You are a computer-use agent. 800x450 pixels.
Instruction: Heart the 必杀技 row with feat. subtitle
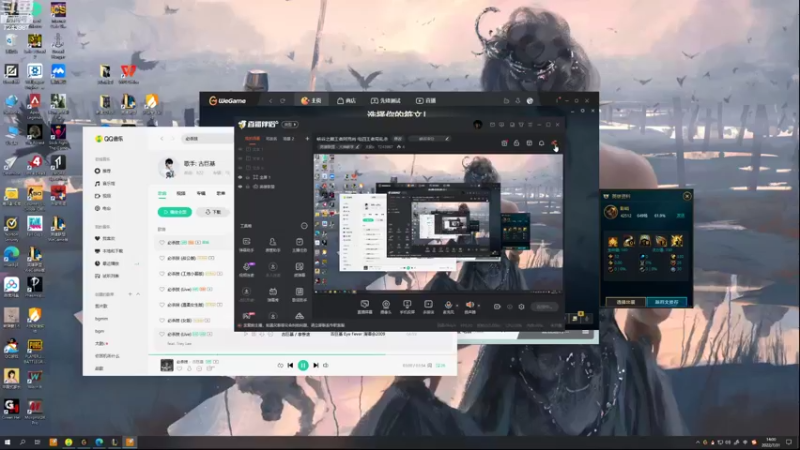pyautogui.click(x=162, y=334)
